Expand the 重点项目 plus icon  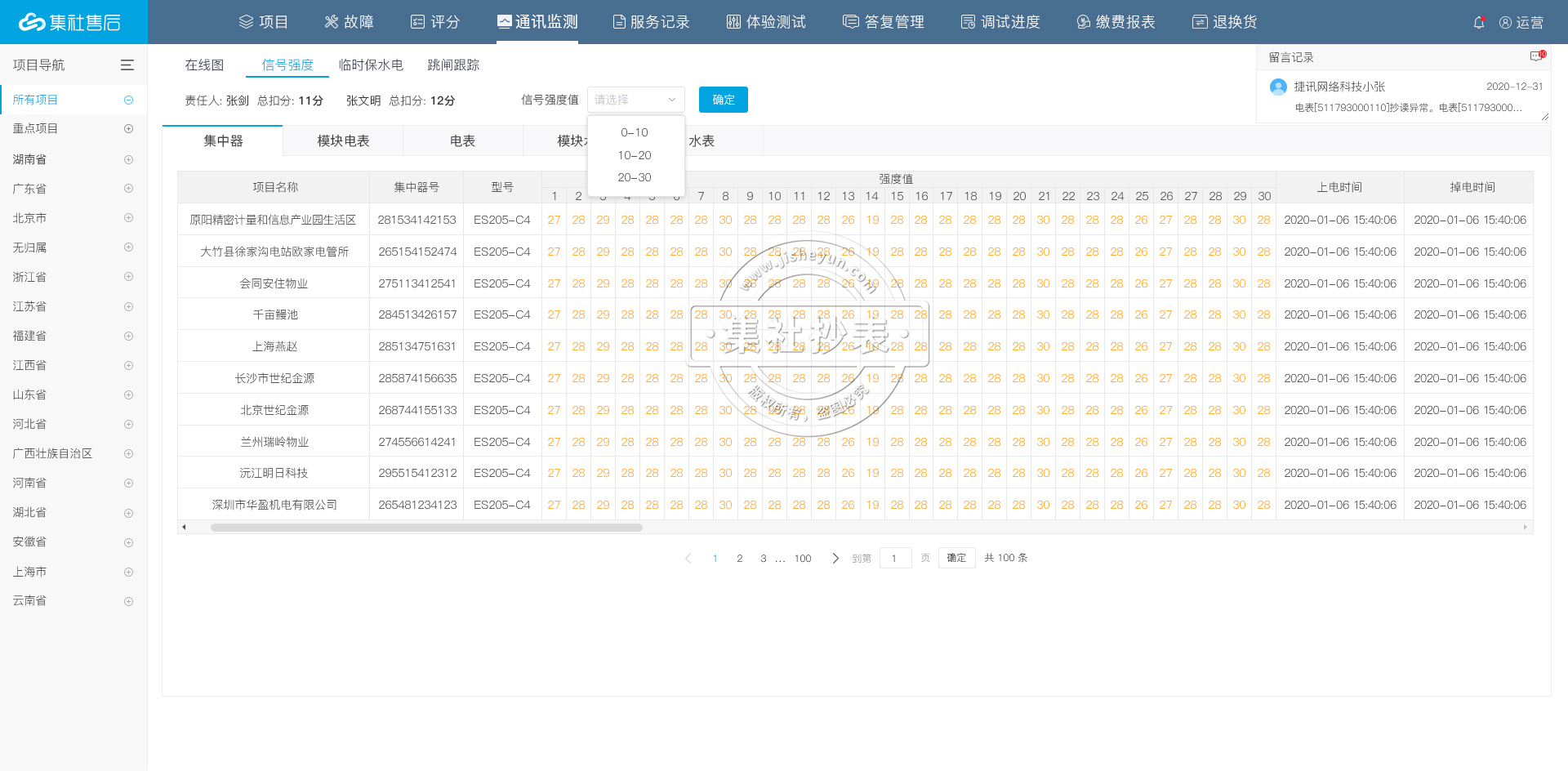[128, 129]
